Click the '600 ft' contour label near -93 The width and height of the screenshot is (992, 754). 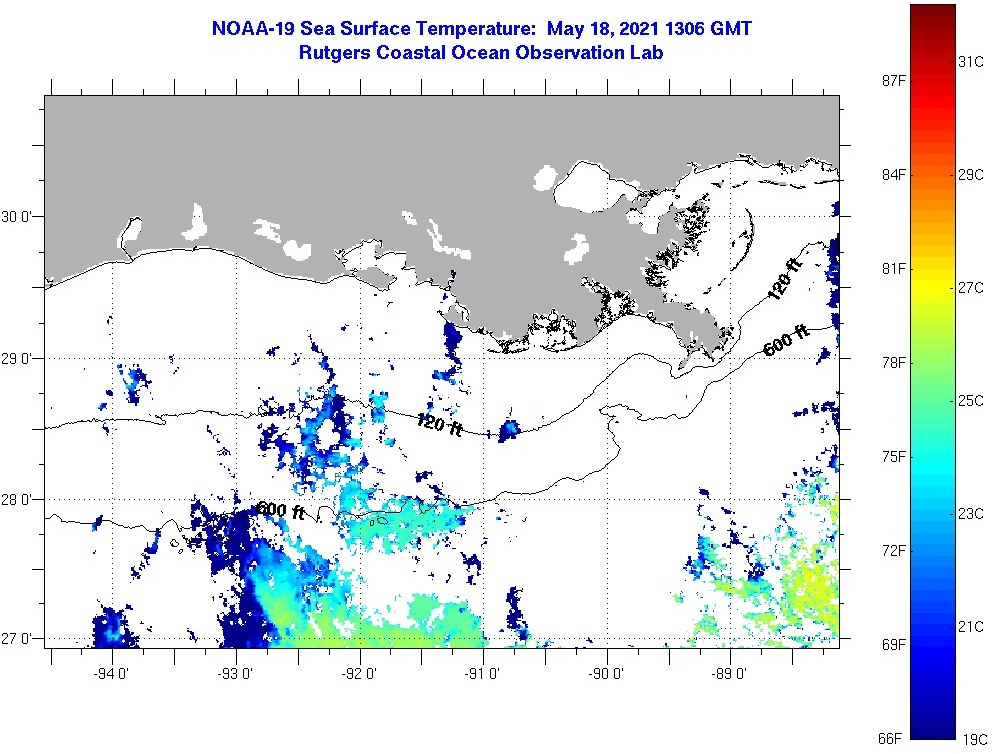281,510
